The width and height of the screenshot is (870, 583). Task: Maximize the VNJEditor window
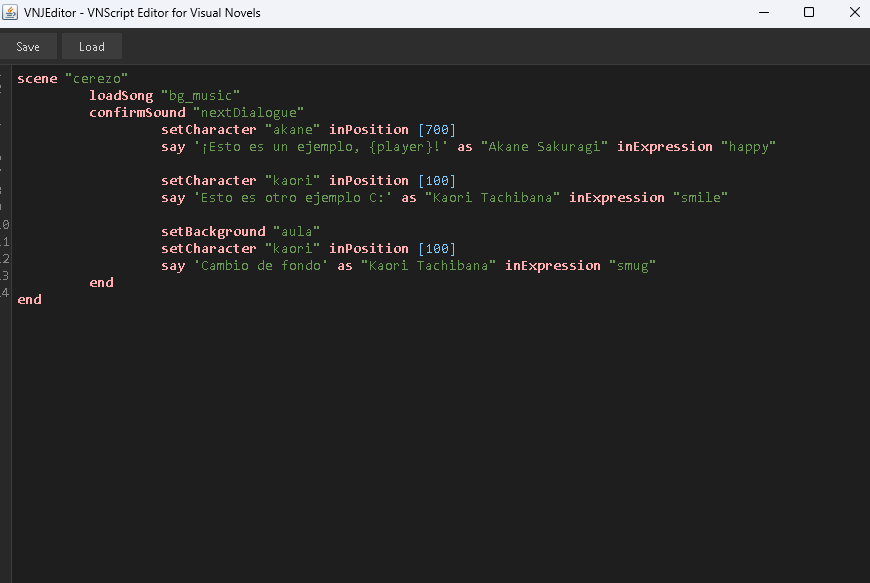pos(809,12)
